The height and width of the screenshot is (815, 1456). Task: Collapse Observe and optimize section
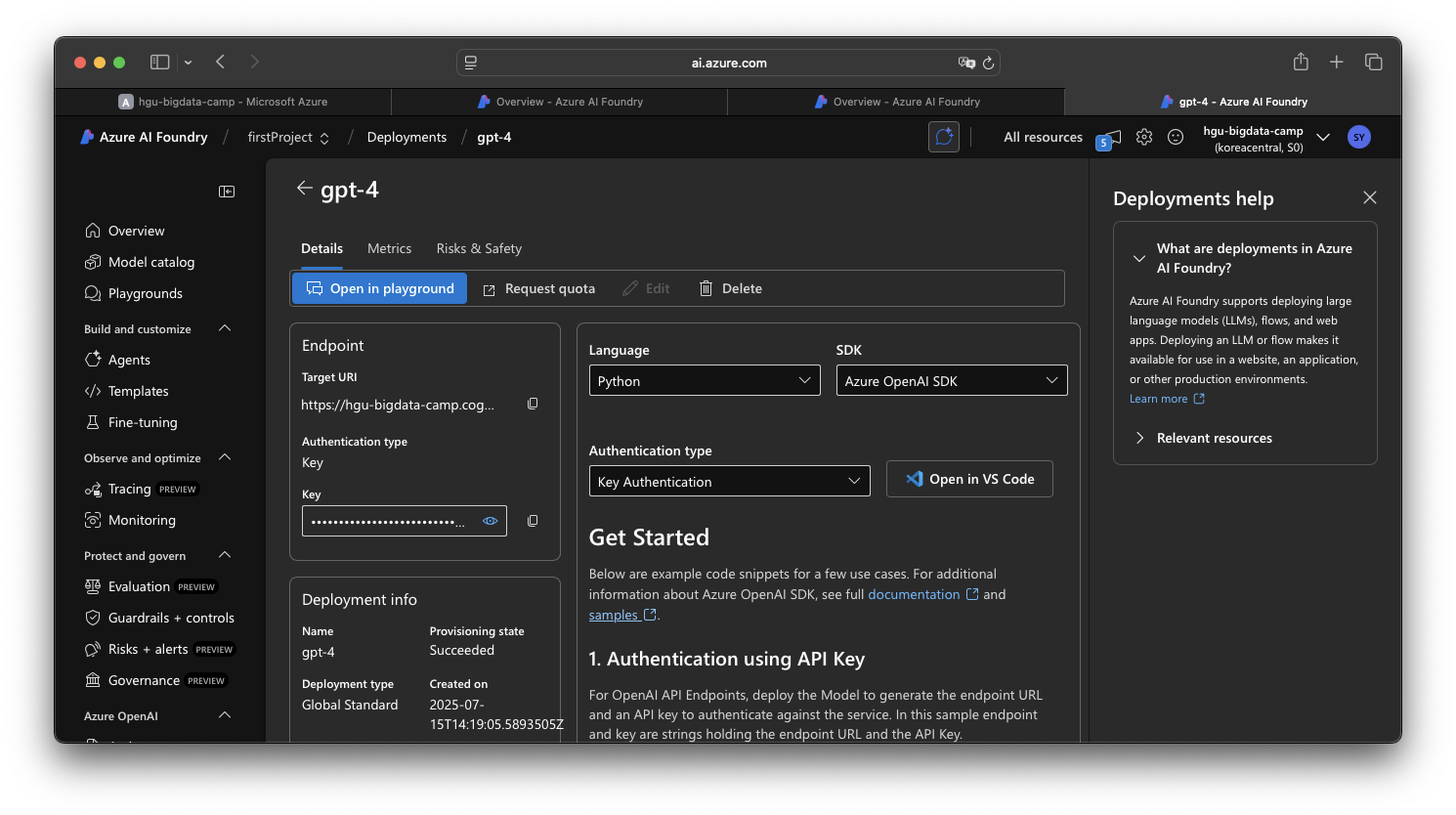[225, 457]
